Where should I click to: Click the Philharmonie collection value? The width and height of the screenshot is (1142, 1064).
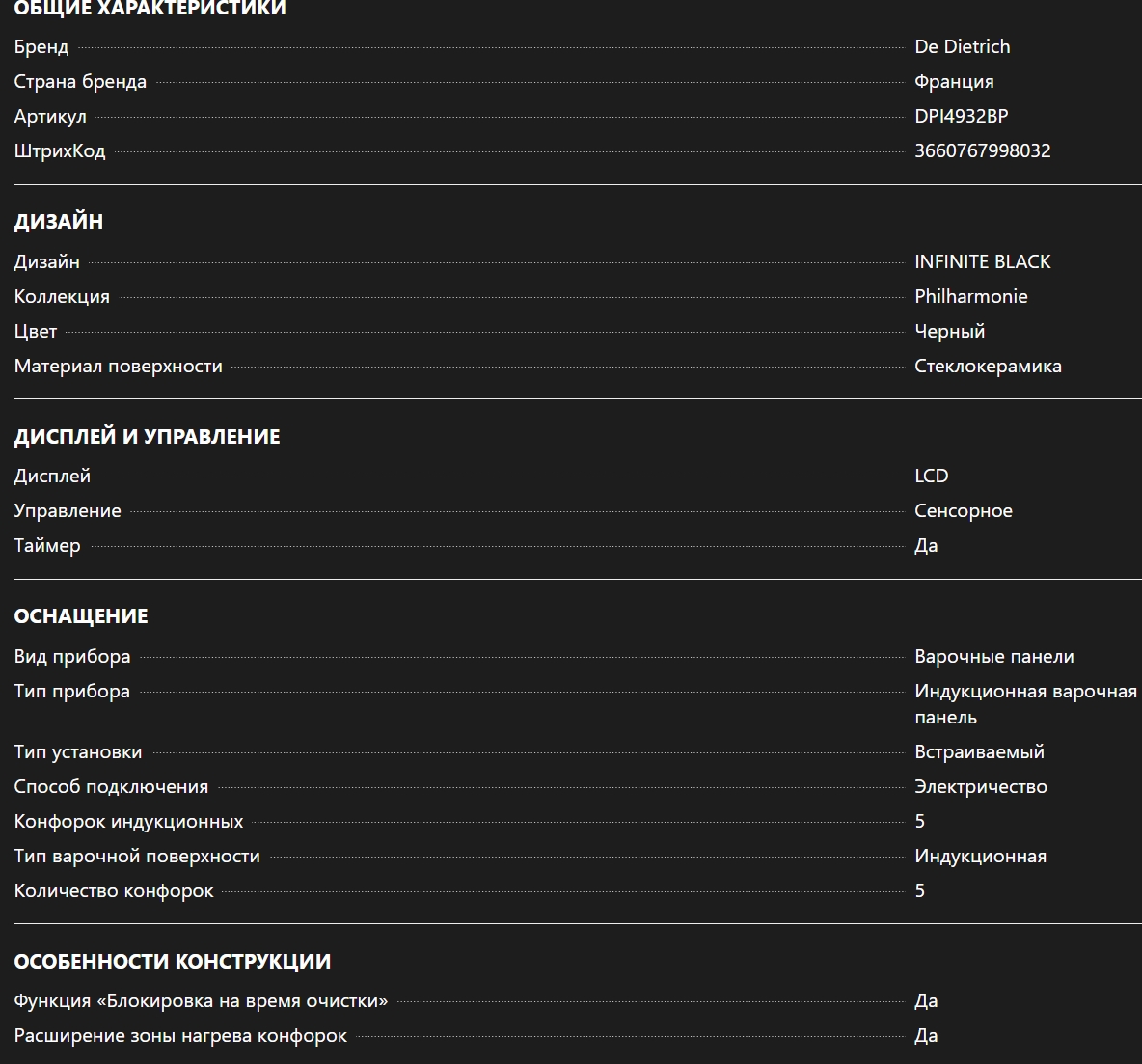(x=970, y=296)
